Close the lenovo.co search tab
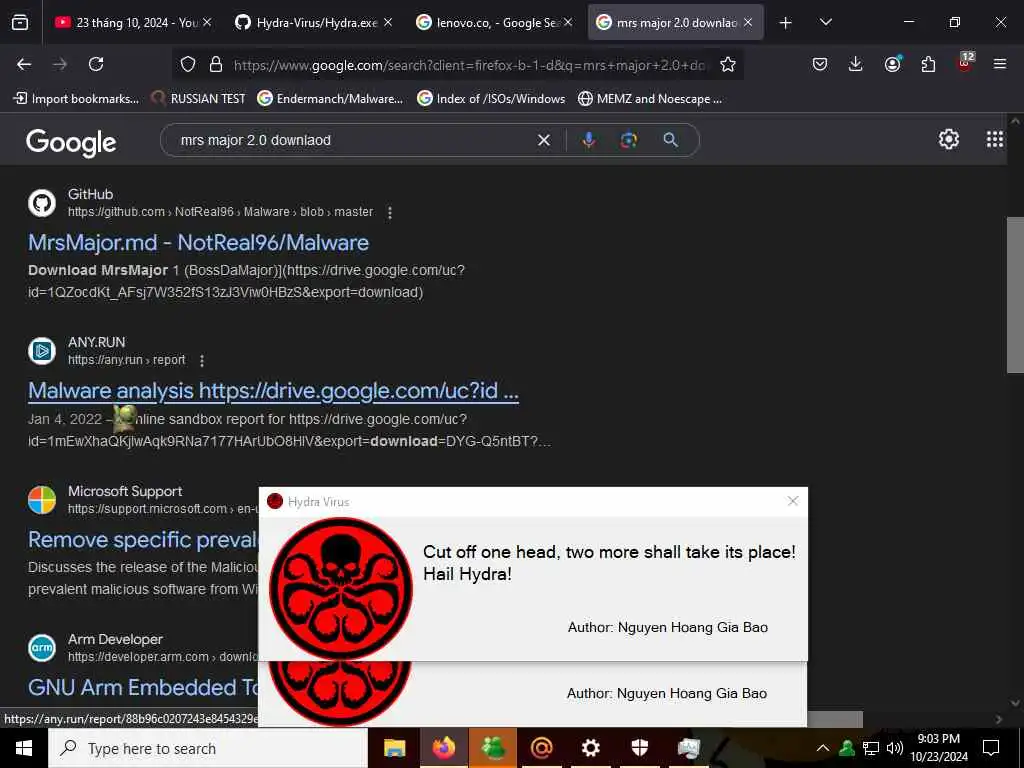Viewport: 1024px width, 768px height. [x=568, y=22]
